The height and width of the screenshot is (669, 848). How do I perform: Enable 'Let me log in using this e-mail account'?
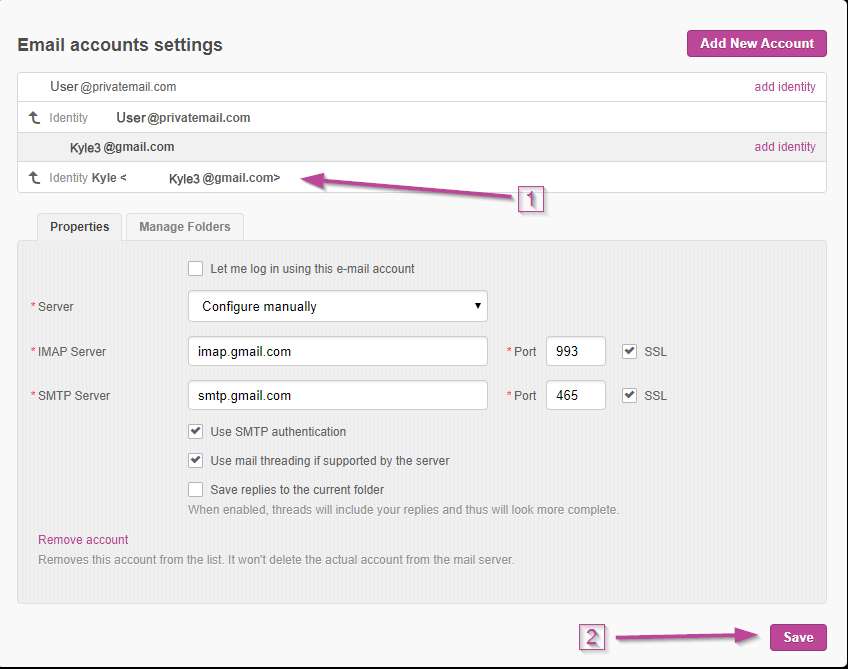196,269
